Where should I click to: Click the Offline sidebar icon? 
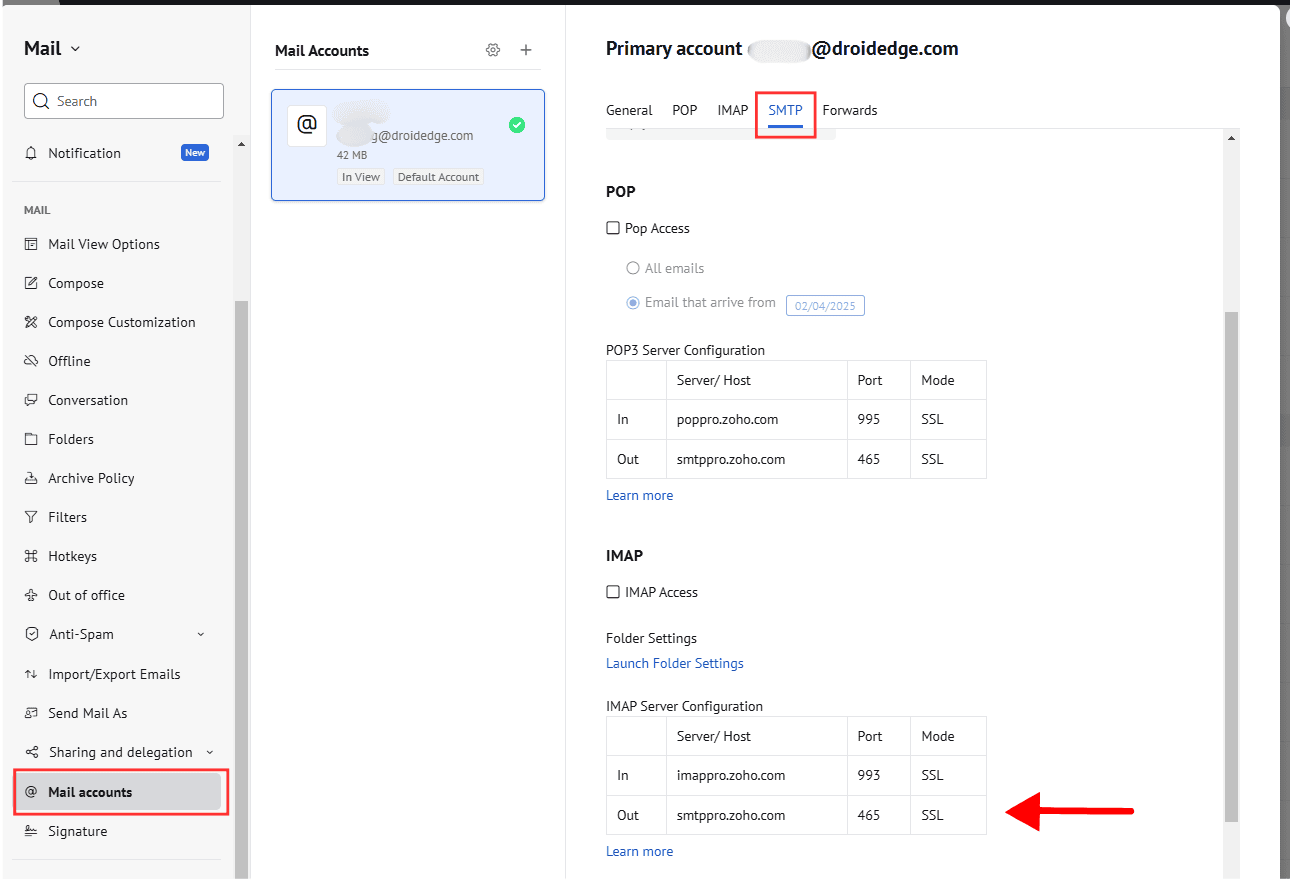[x=32, y=361]
